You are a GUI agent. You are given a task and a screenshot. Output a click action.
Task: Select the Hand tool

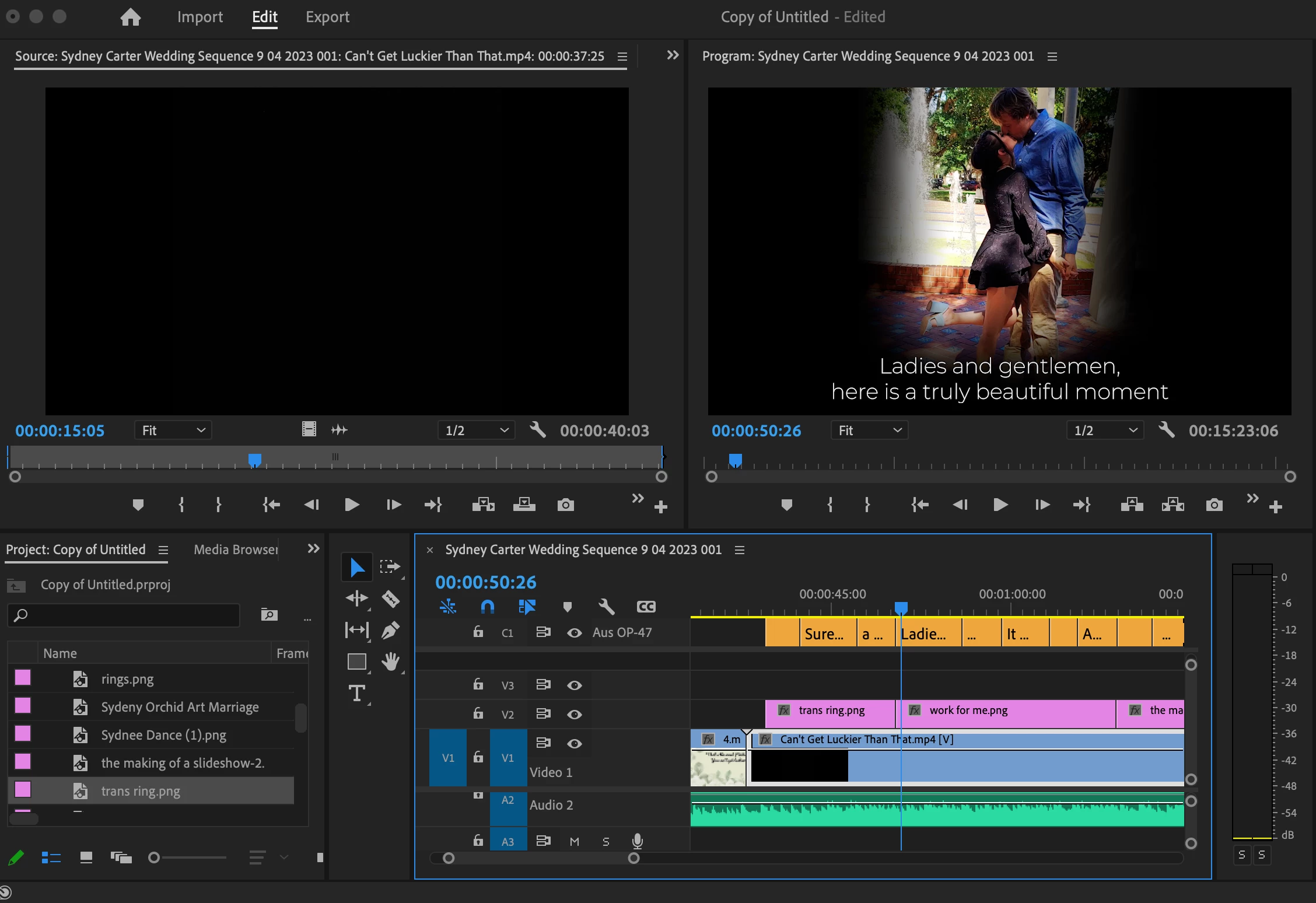pos(390,661)
